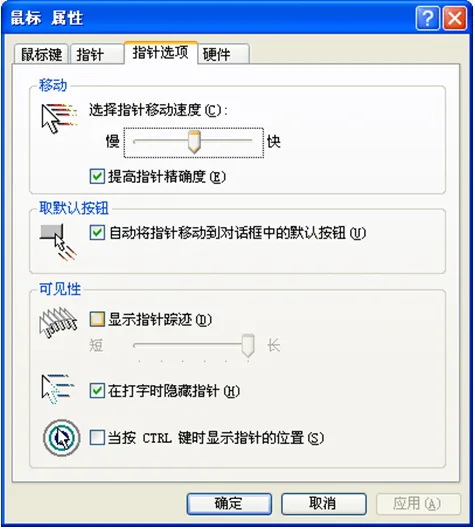Open the 指针 tab

click(x=97, y=54)
